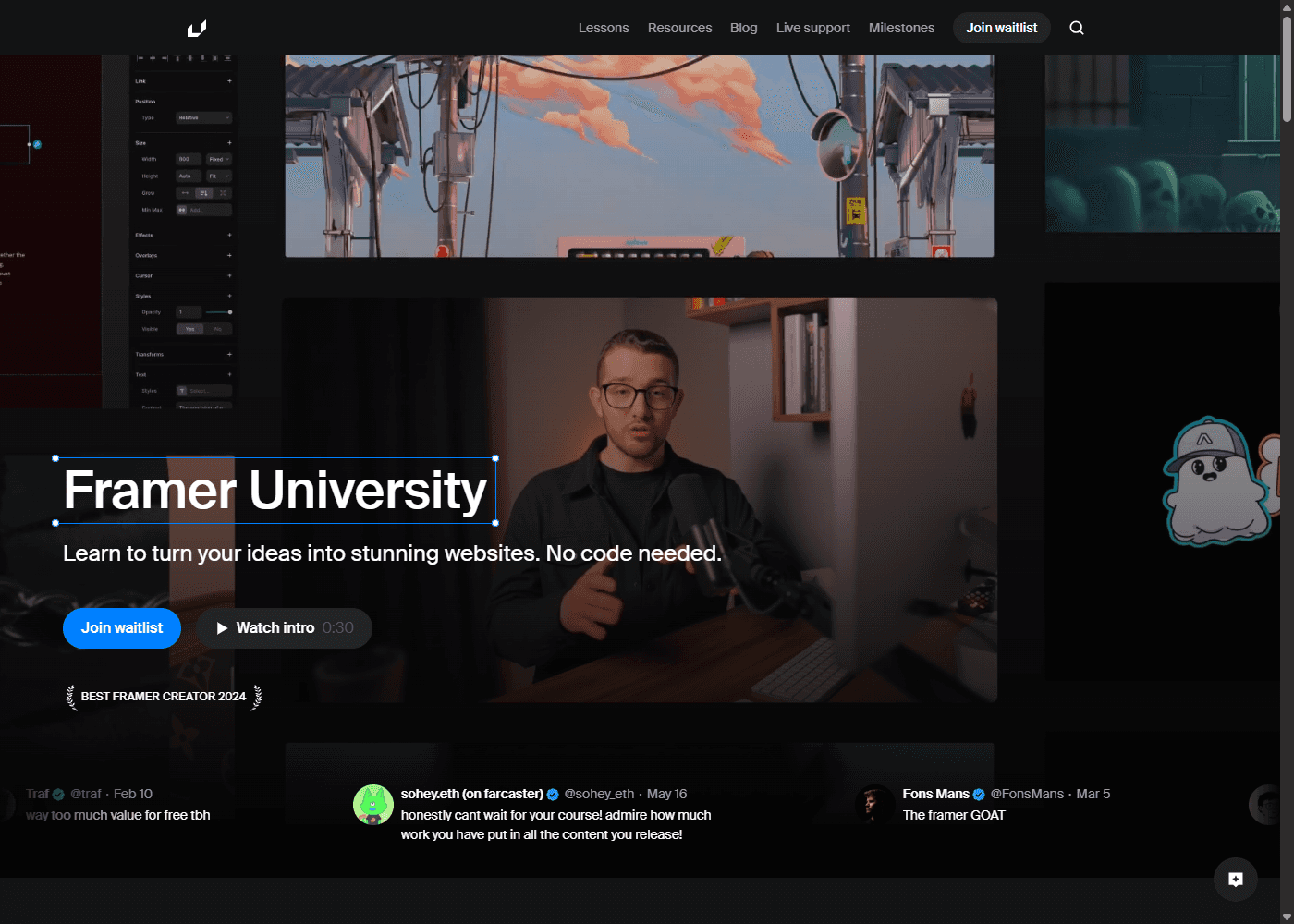1294x924 pixels.
Task: Click the page vertical scrollbar thumb
Action: pos(1287,69)
